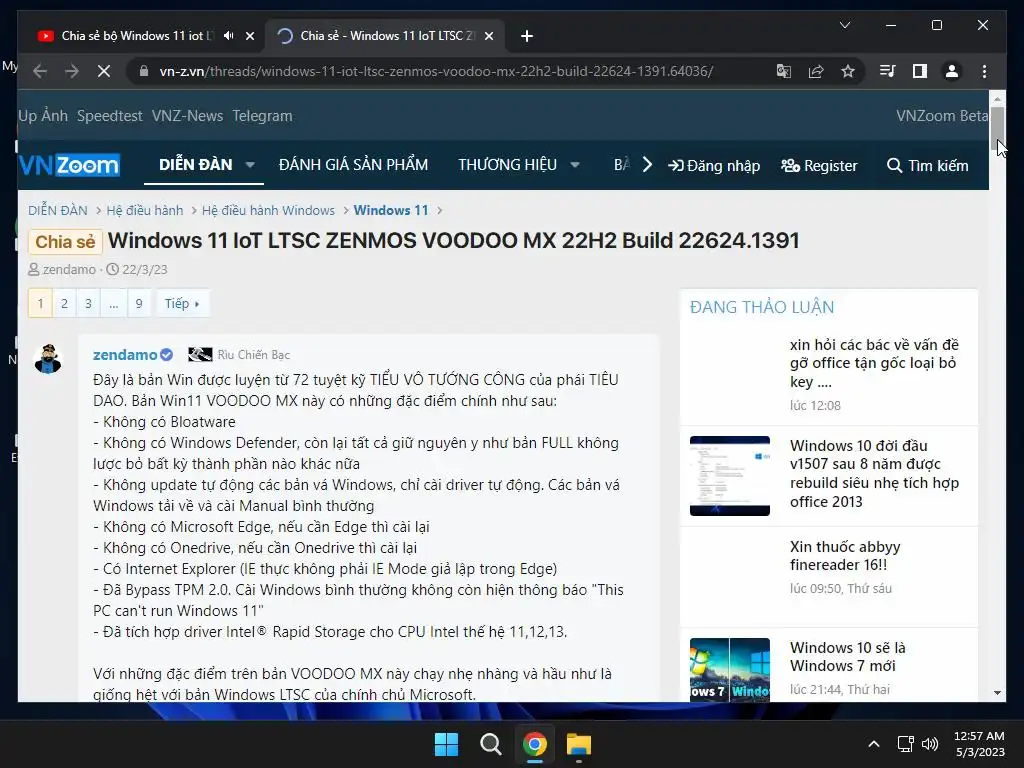The height and width of the screenshot is (768, 1024).
Task: Switch to YouTube tab
Action: coord(134,36)
